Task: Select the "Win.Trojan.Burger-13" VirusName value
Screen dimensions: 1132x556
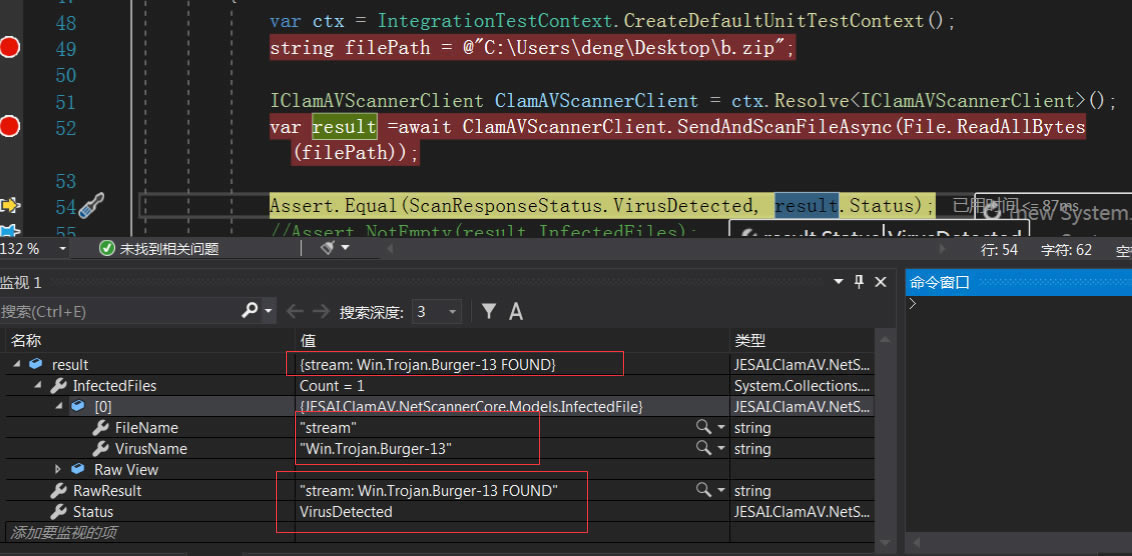Action: tap(375, 448)
